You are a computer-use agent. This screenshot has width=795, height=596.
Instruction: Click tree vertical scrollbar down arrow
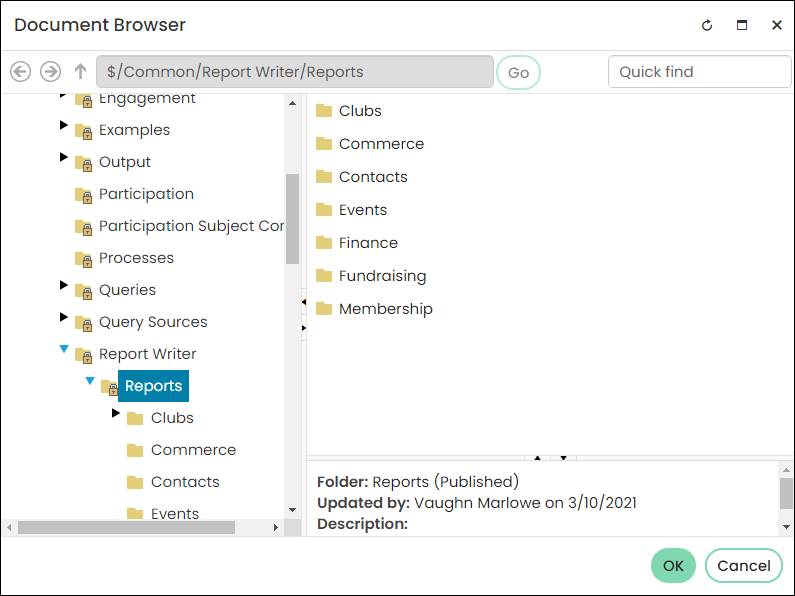click(x=292, y=510)
